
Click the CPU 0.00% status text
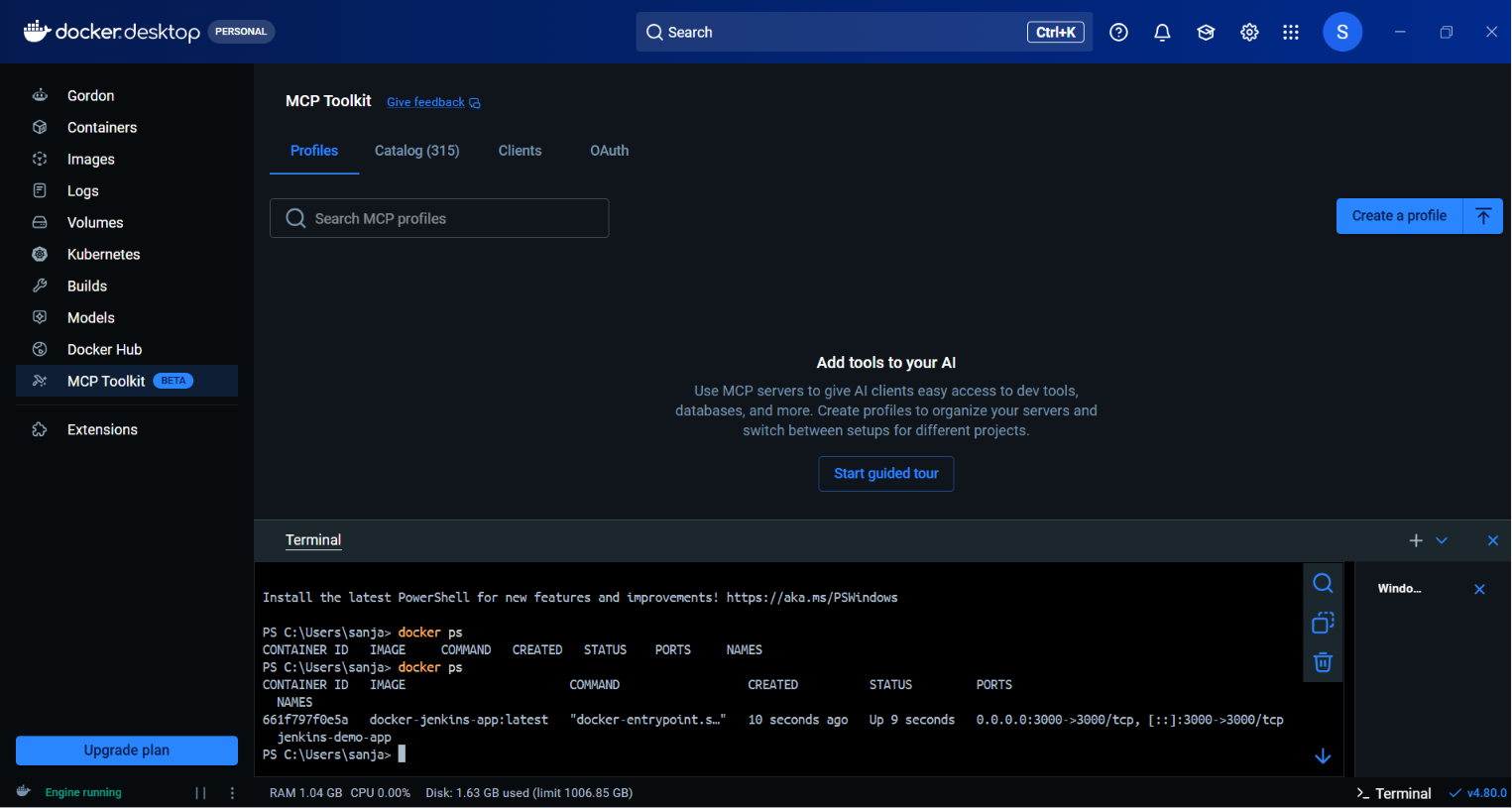click(381, 793)
